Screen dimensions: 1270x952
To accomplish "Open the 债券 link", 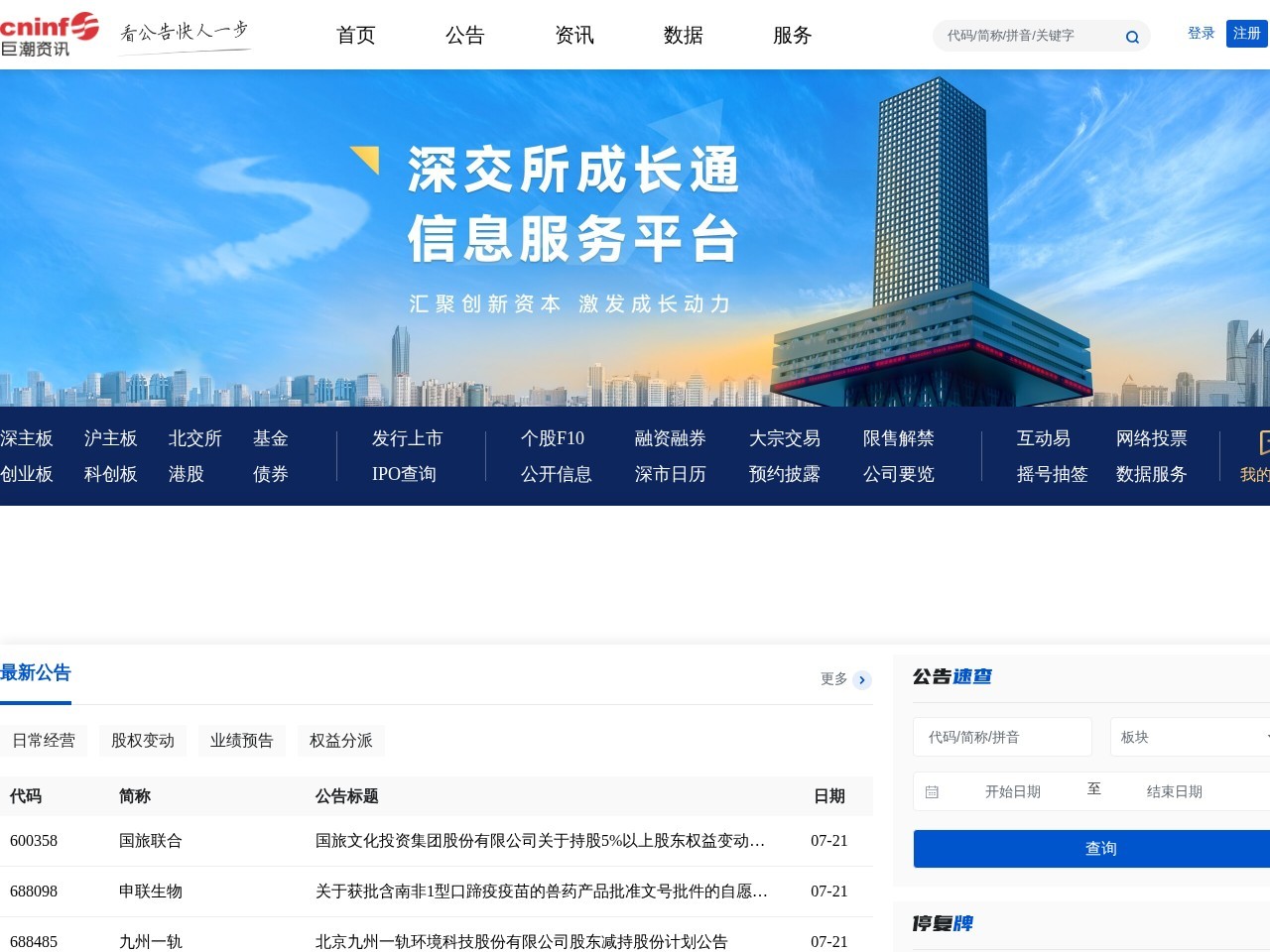I will (271, 474).
